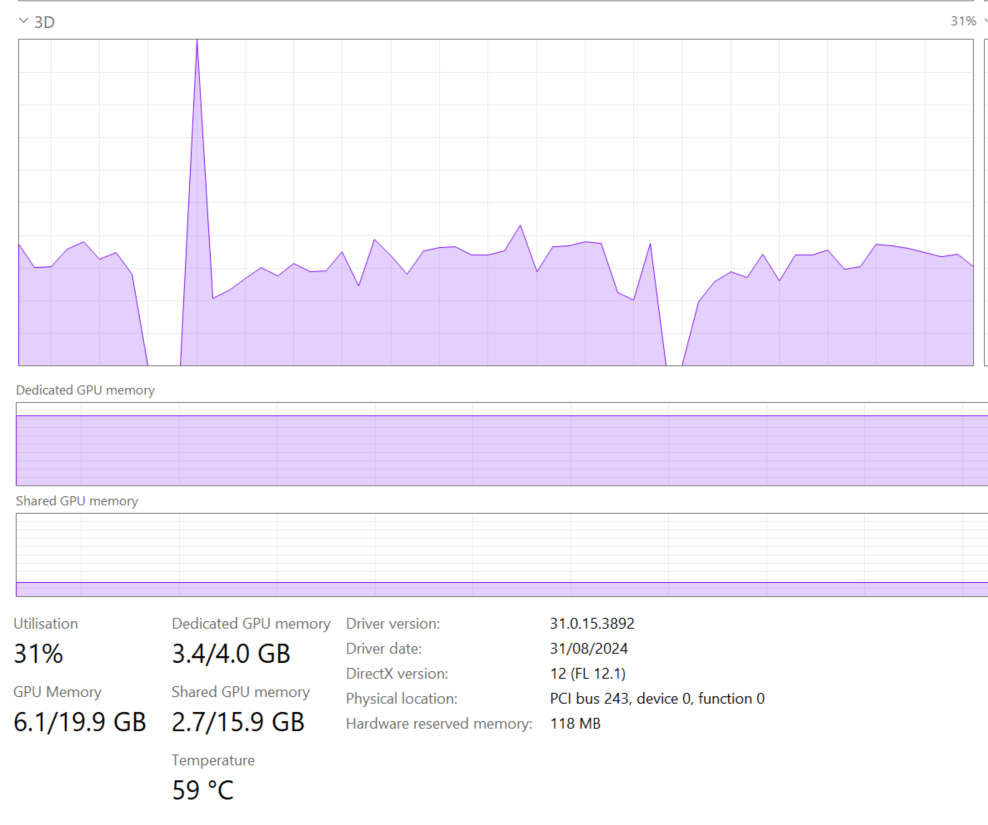Expand the 3D engine dropdown chevron
Screen dimensions: 988x825
tap(23, 21)
